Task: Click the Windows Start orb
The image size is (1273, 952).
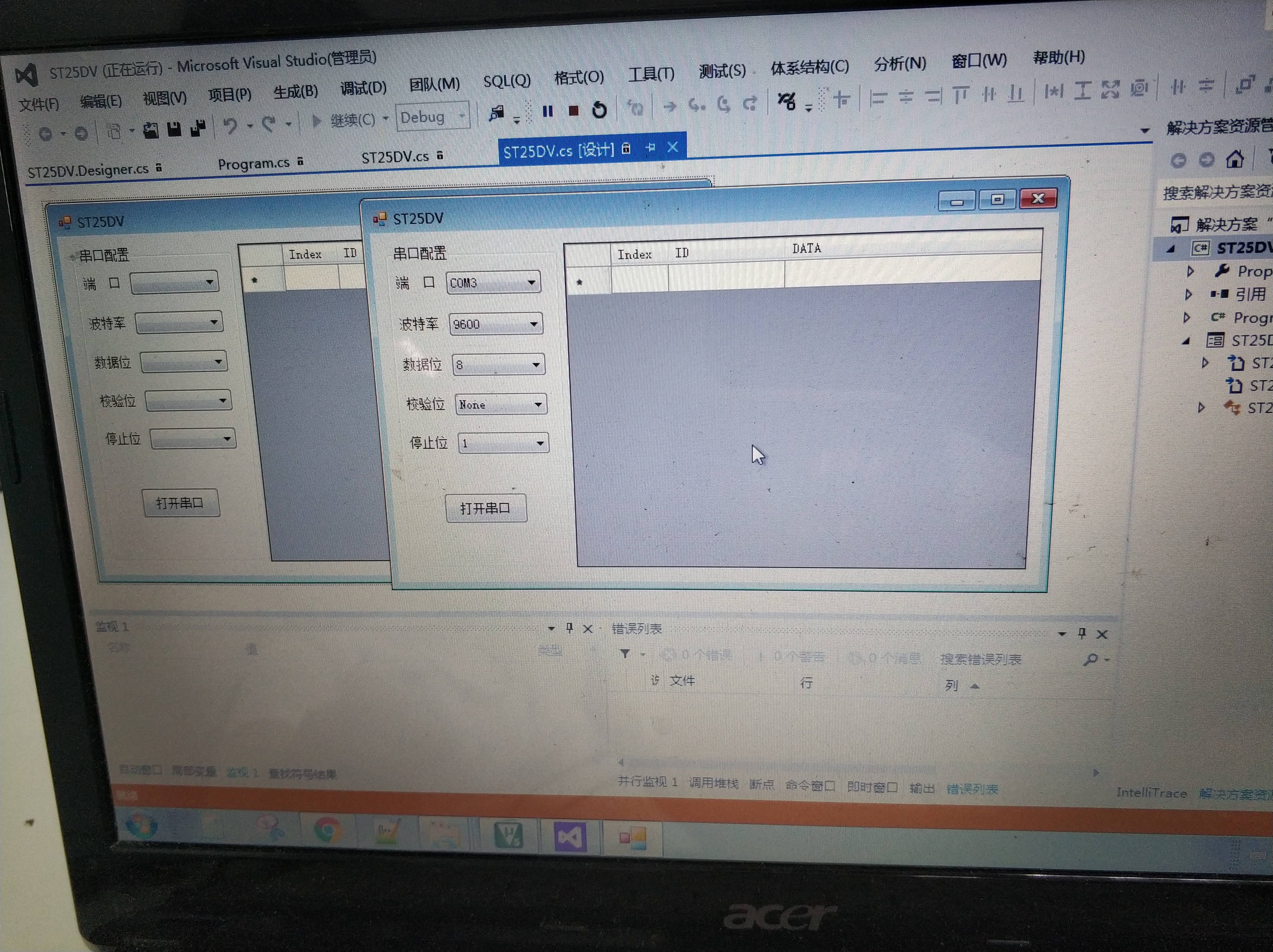Action: (141, 827)
